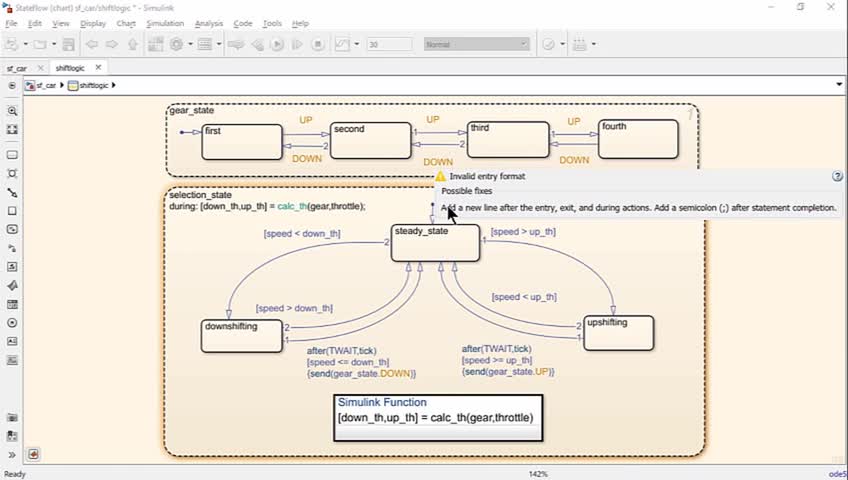This screenshot has height=480, width=848.
Task: Open dropdown arrow next to New Model
Action: coord(25,44)
